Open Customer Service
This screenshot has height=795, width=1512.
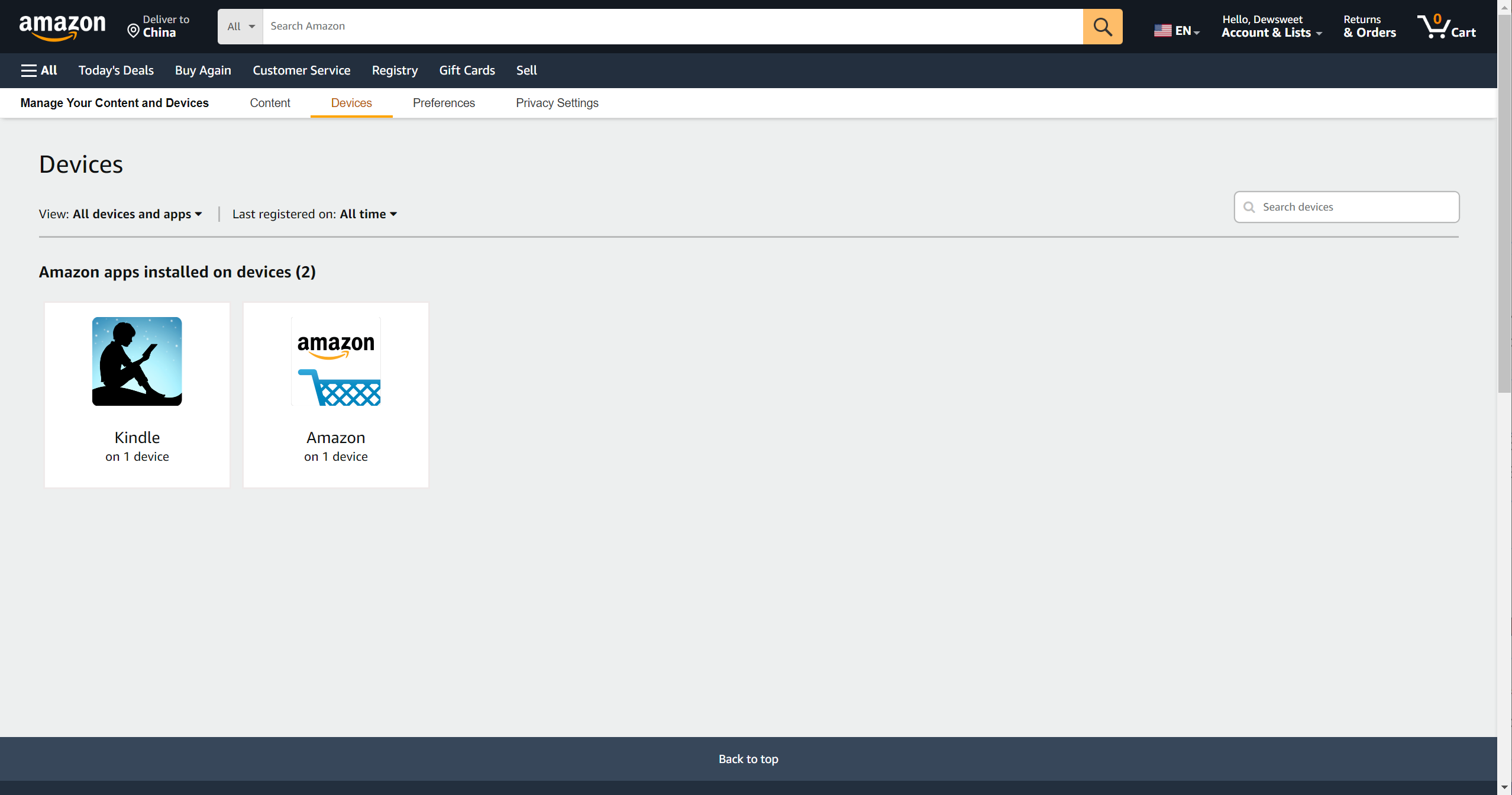coord(302,70)
